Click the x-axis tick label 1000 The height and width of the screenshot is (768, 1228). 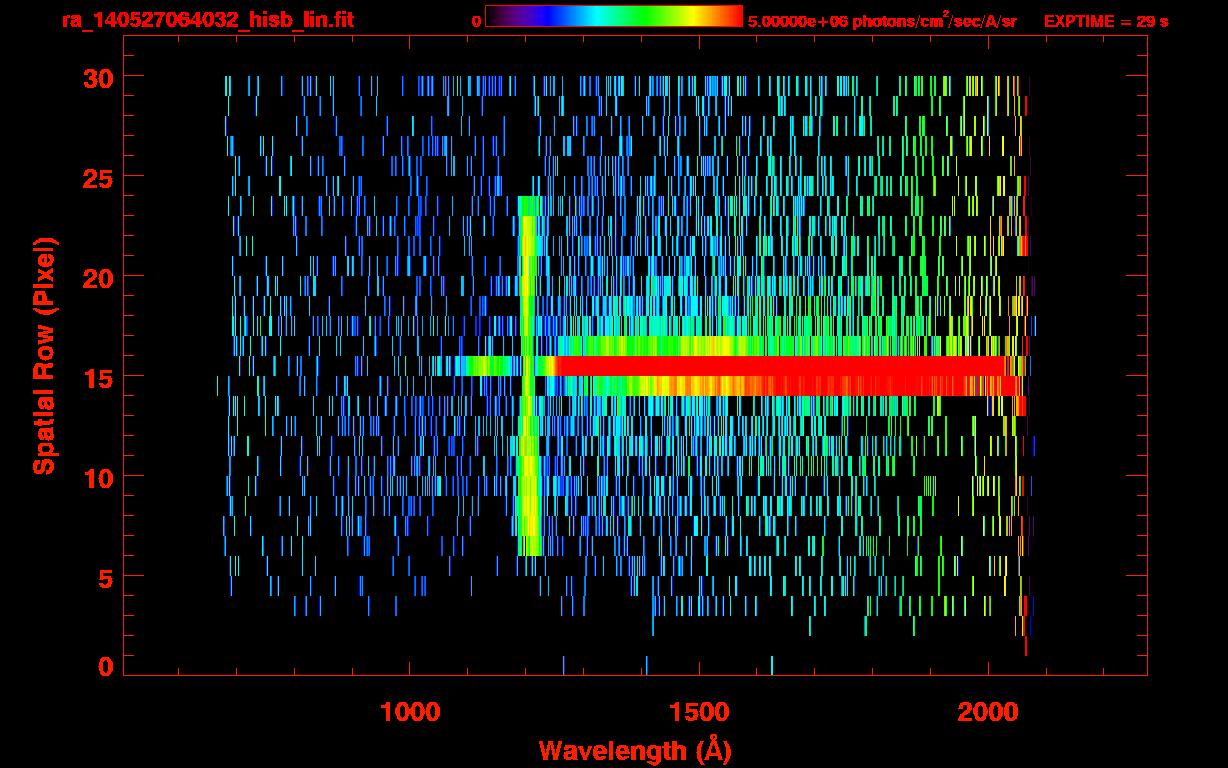410,712
